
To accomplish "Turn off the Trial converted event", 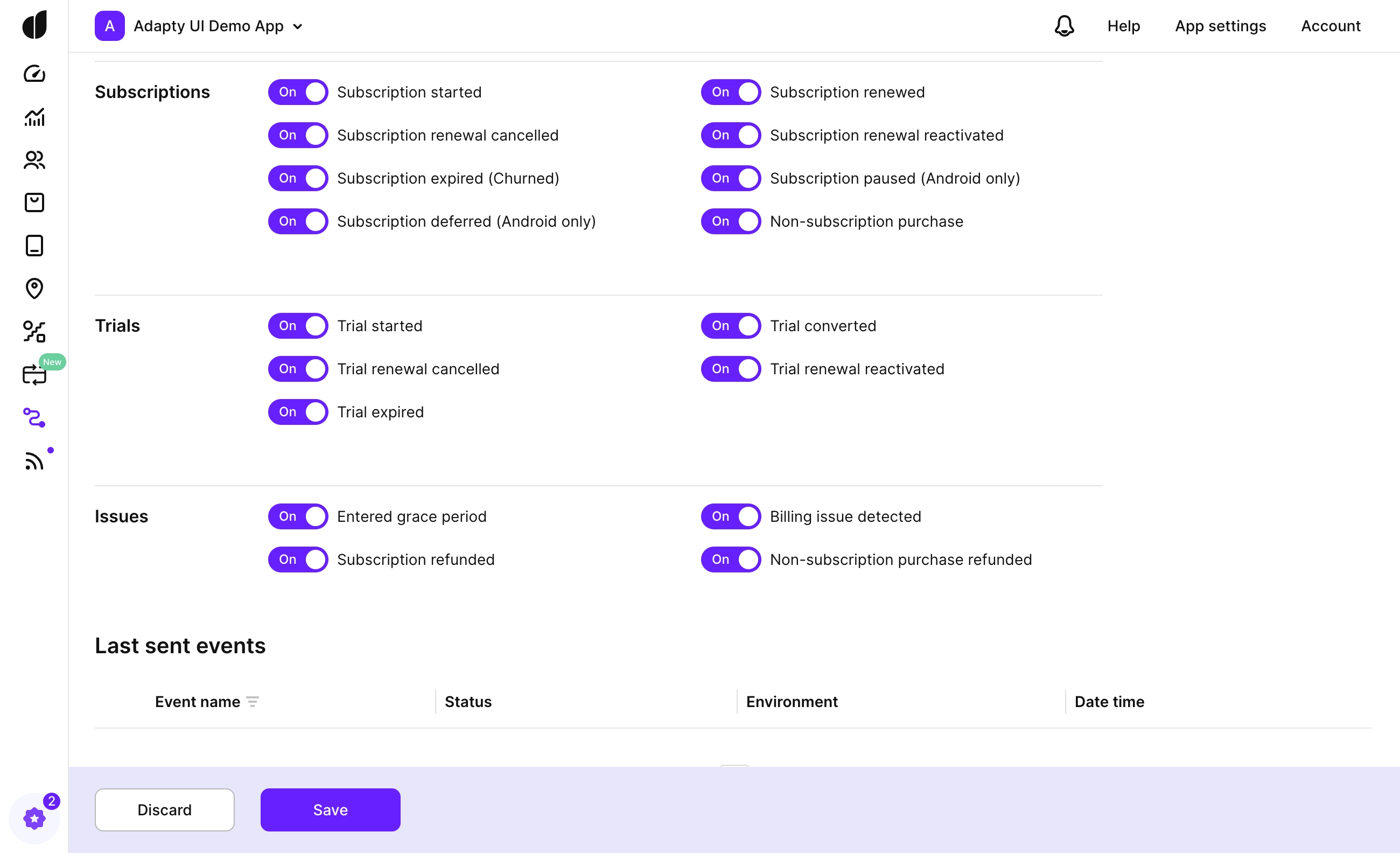I will [x=731, y=326].
